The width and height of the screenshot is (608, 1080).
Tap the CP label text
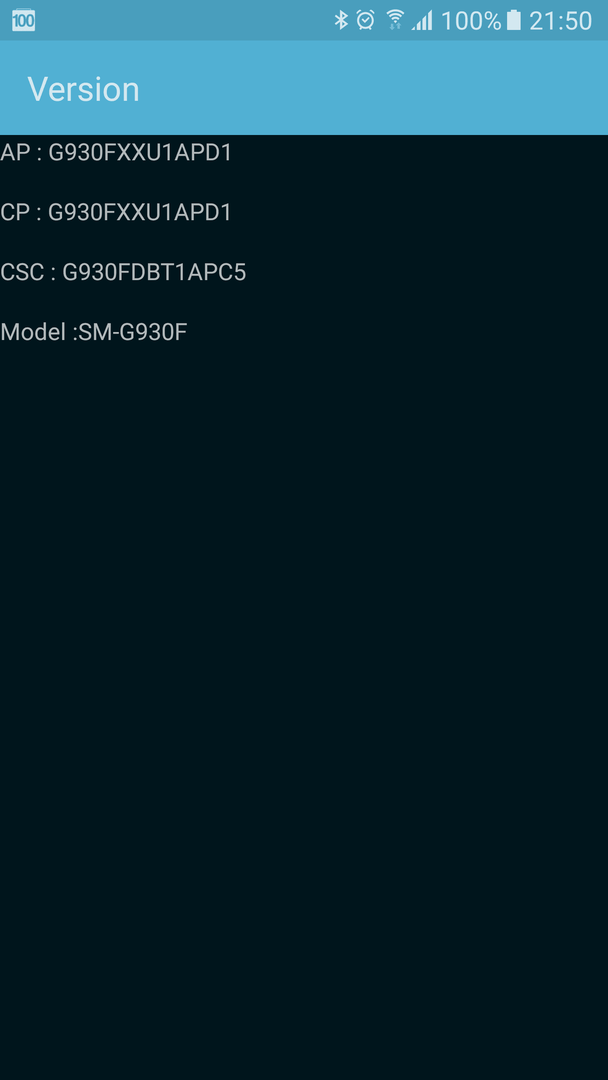point(15,212)
